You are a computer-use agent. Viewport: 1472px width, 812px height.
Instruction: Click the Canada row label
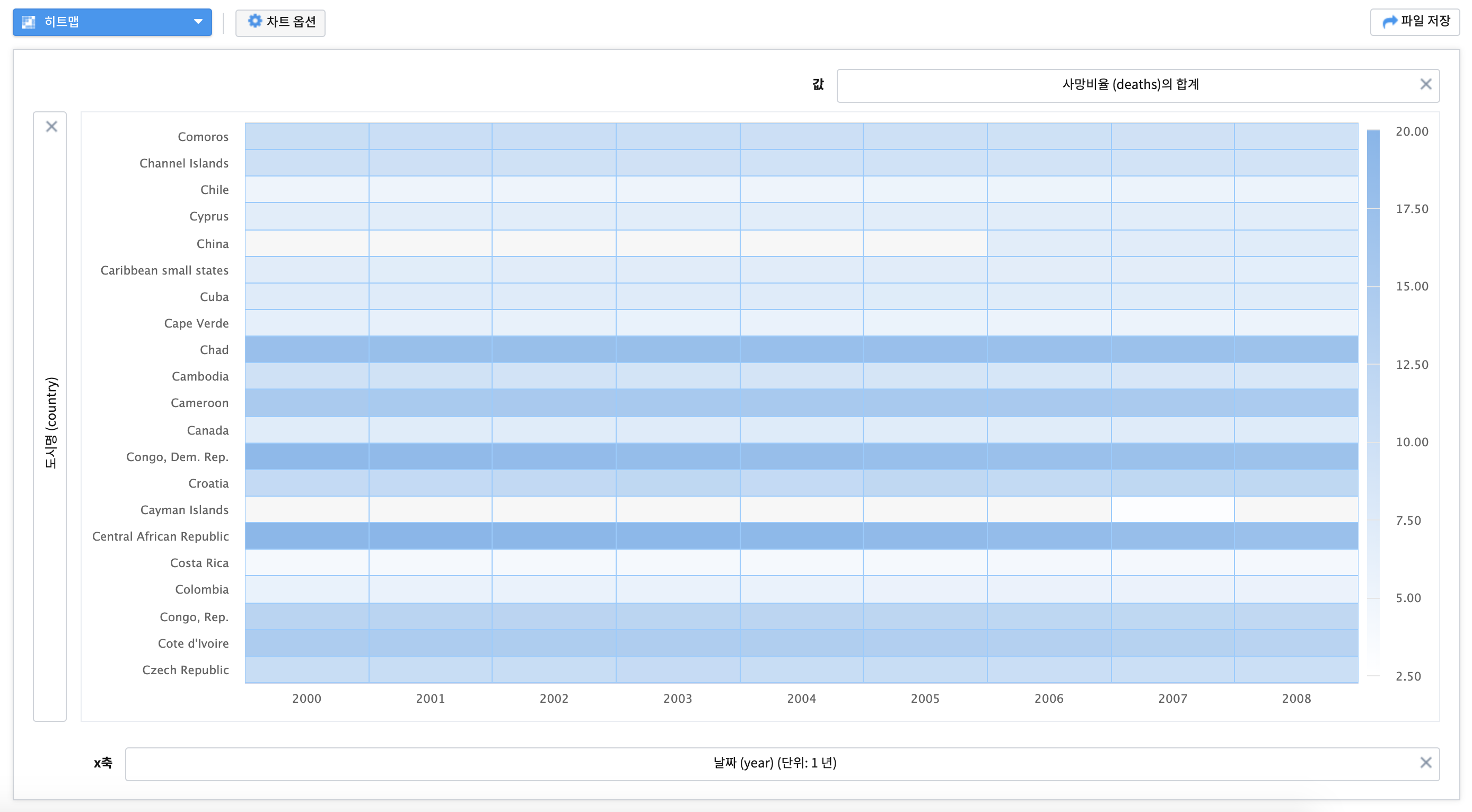(x=207, y=430)
